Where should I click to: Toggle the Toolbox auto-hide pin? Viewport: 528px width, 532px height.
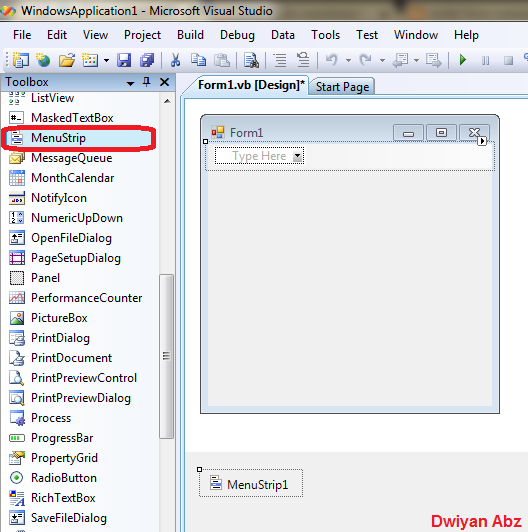[146, 82]
